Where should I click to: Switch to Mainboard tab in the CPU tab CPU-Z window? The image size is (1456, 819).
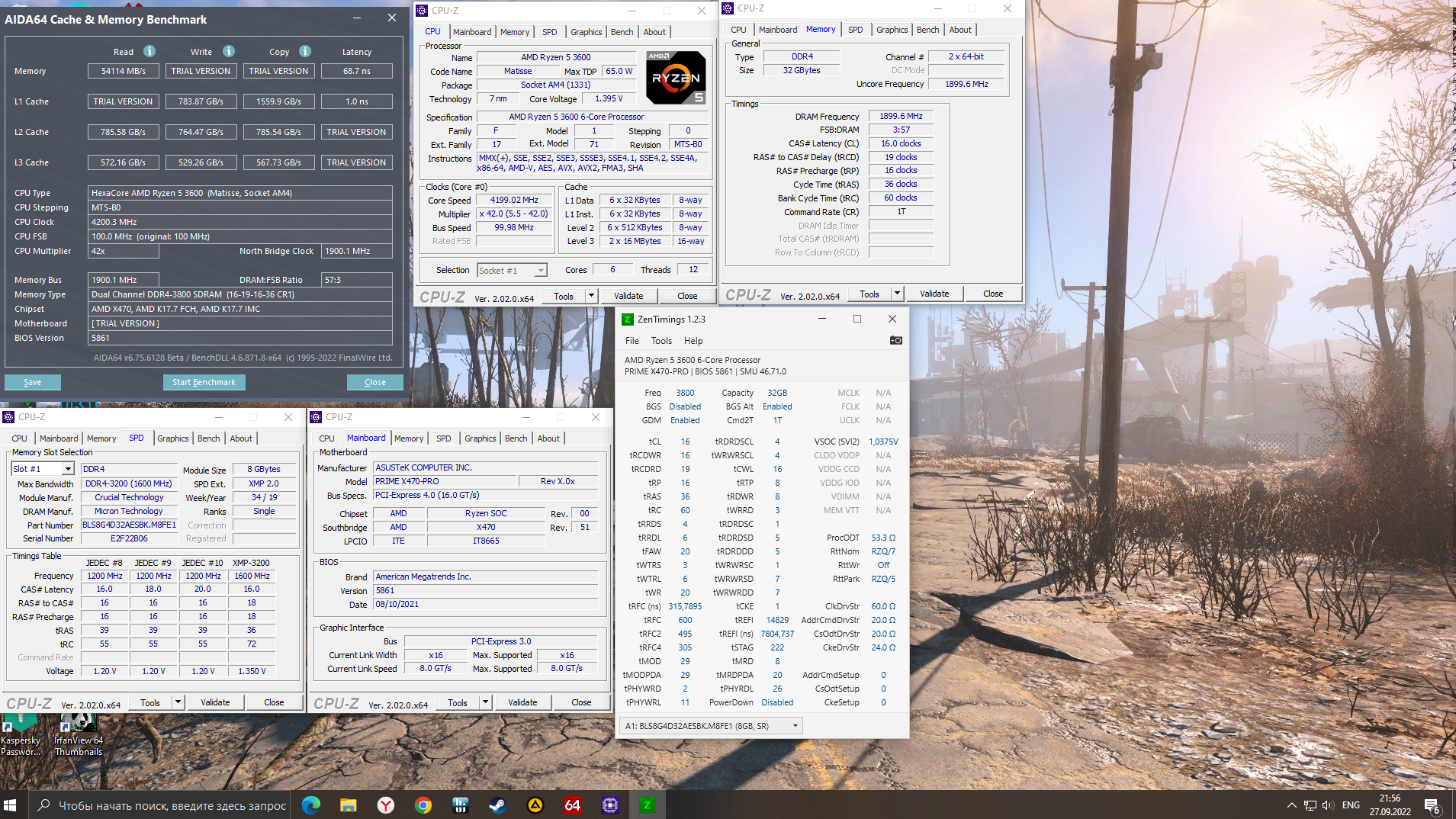coord(472,32)
